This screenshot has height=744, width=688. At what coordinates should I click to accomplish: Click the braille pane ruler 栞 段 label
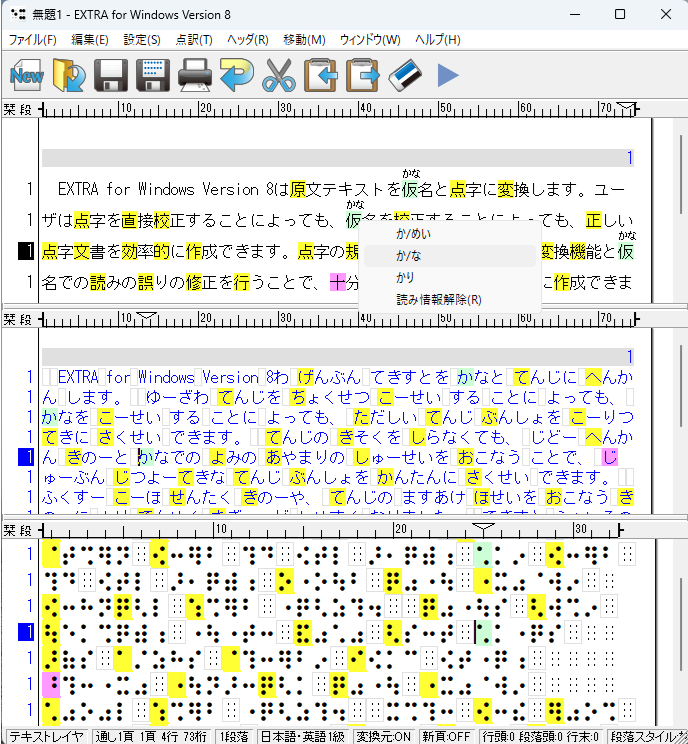(18, 530)
